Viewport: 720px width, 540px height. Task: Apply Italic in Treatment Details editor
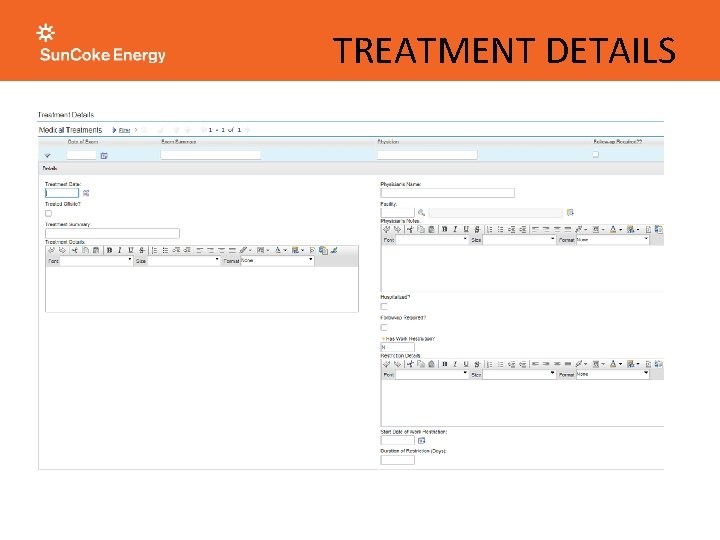point(120,250)
